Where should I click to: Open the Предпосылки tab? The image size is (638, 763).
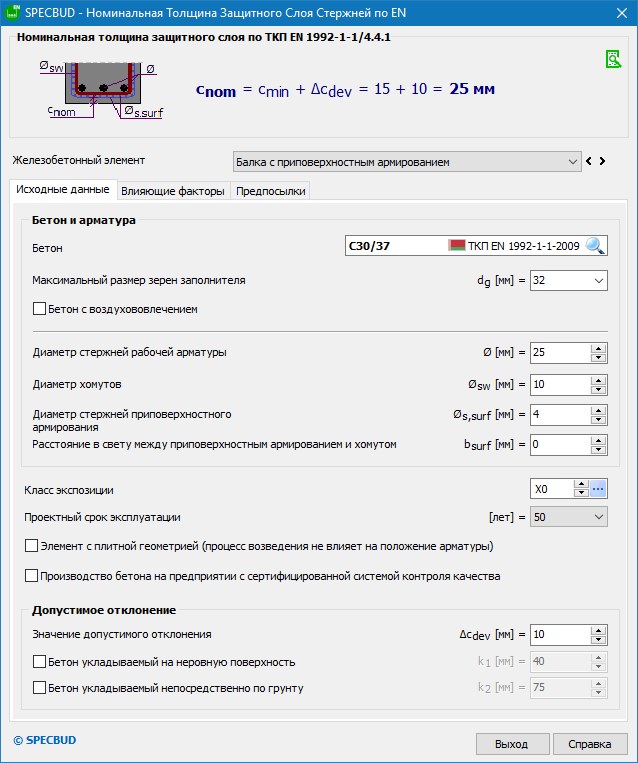271,191
